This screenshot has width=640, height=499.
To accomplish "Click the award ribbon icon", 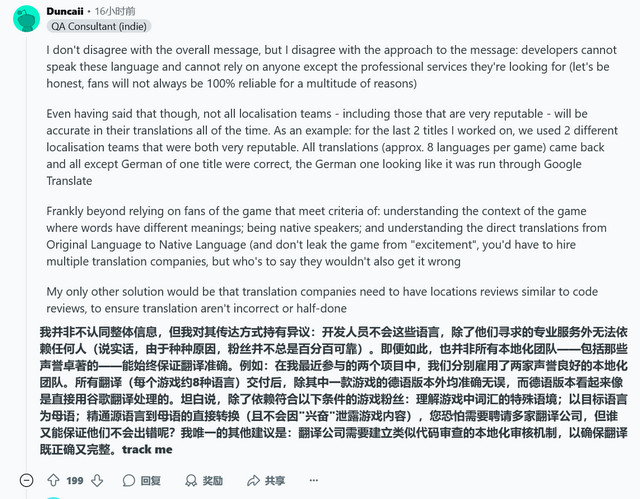I will 191,480.
